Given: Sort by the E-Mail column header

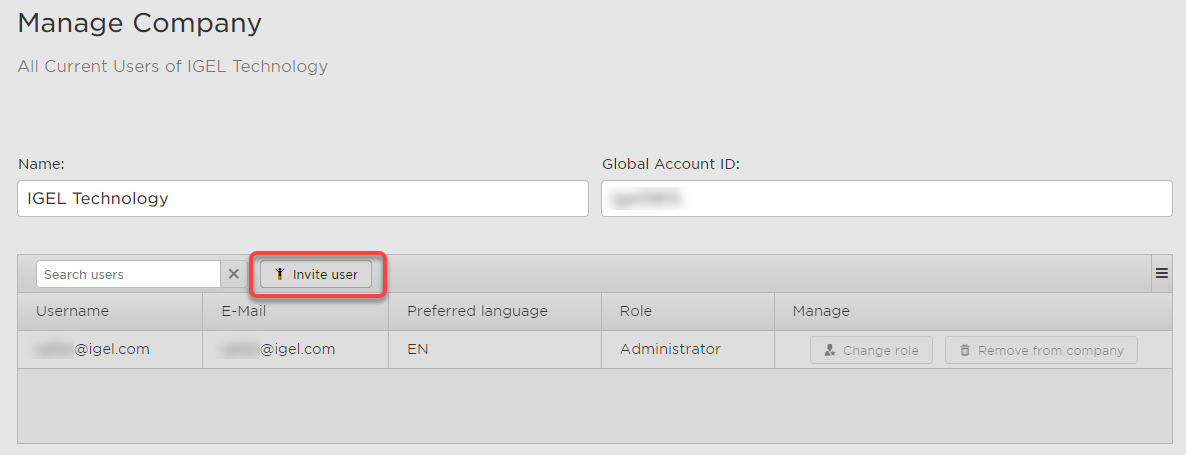Looking at the screenshot, I should [244, 311].
